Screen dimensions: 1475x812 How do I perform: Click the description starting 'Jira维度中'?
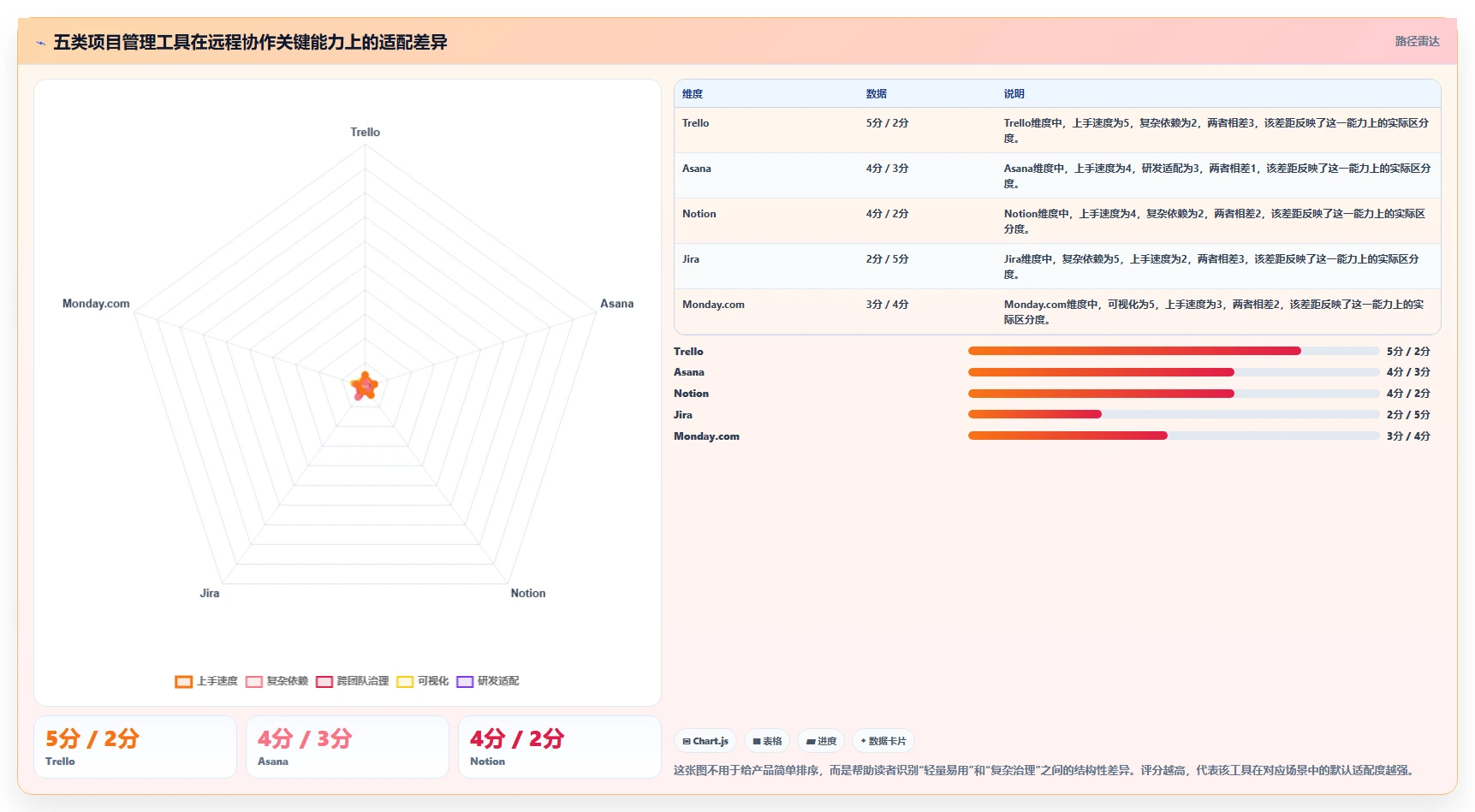pos(1211,267)
